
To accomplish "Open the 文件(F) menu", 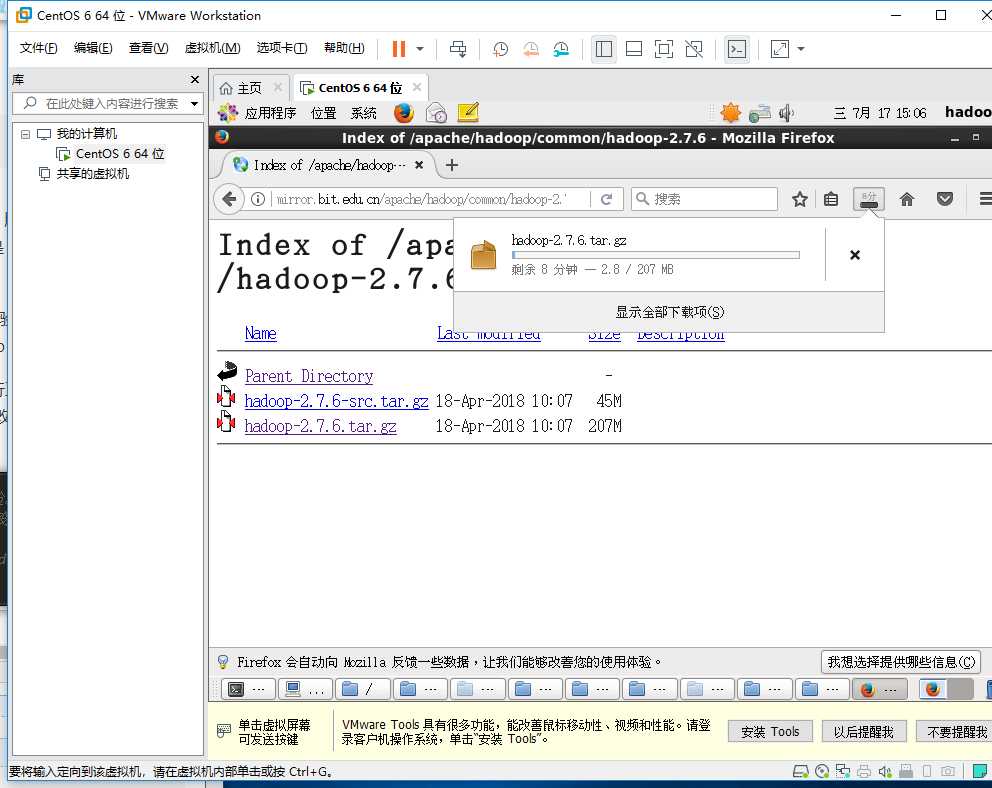I will click(x=38, y=48).
